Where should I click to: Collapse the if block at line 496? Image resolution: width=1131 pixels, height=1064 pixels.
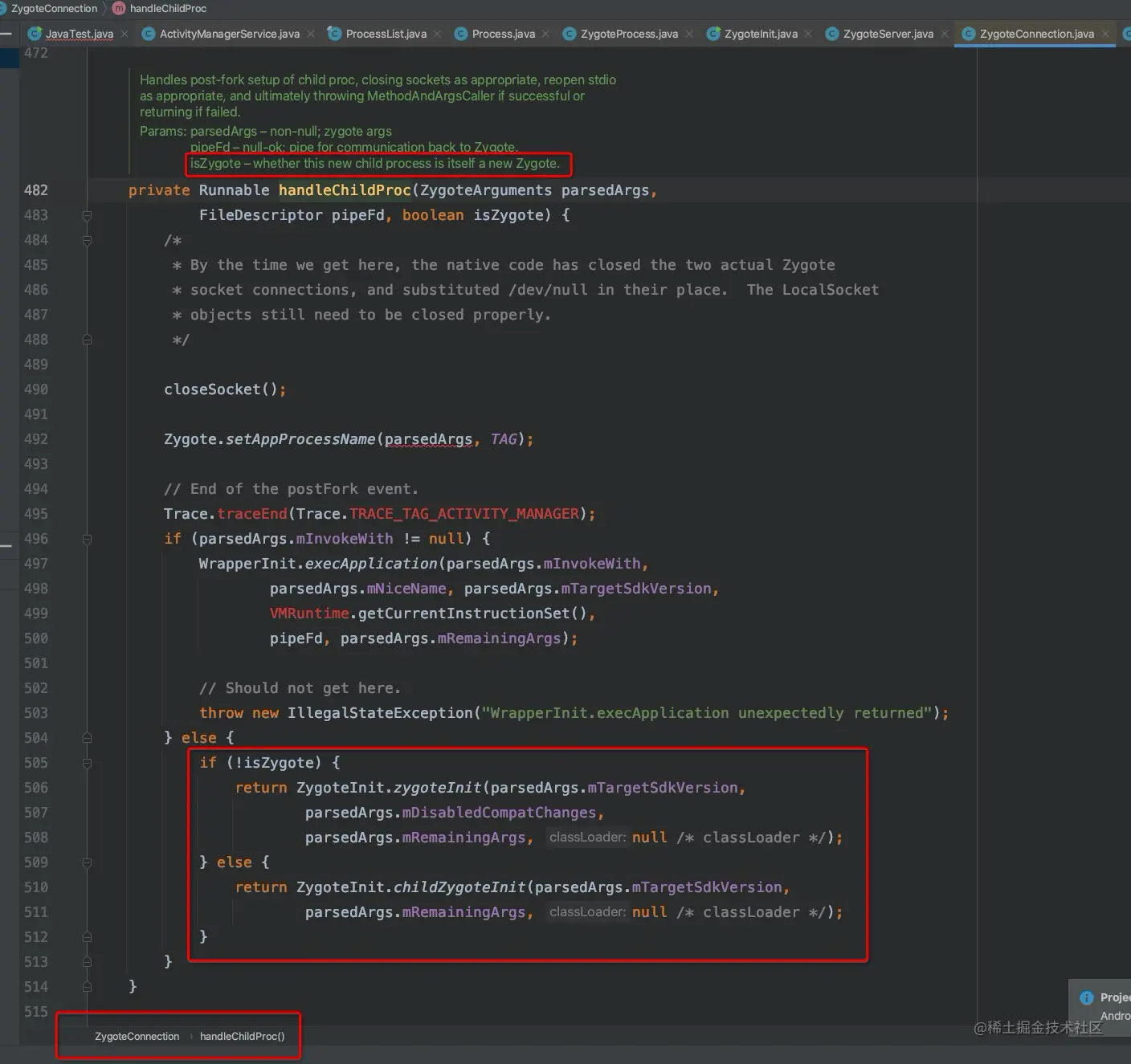87,539
